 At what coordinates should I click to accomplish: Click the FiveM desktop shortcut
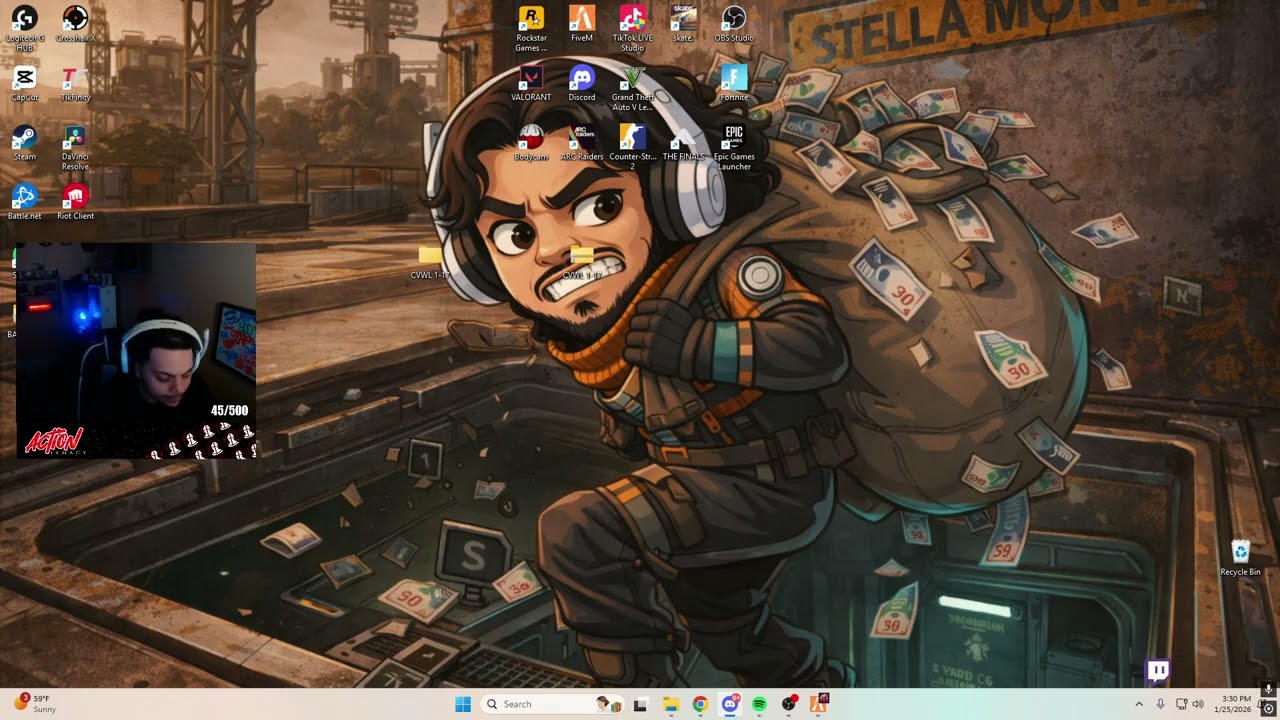click(582, 24)
